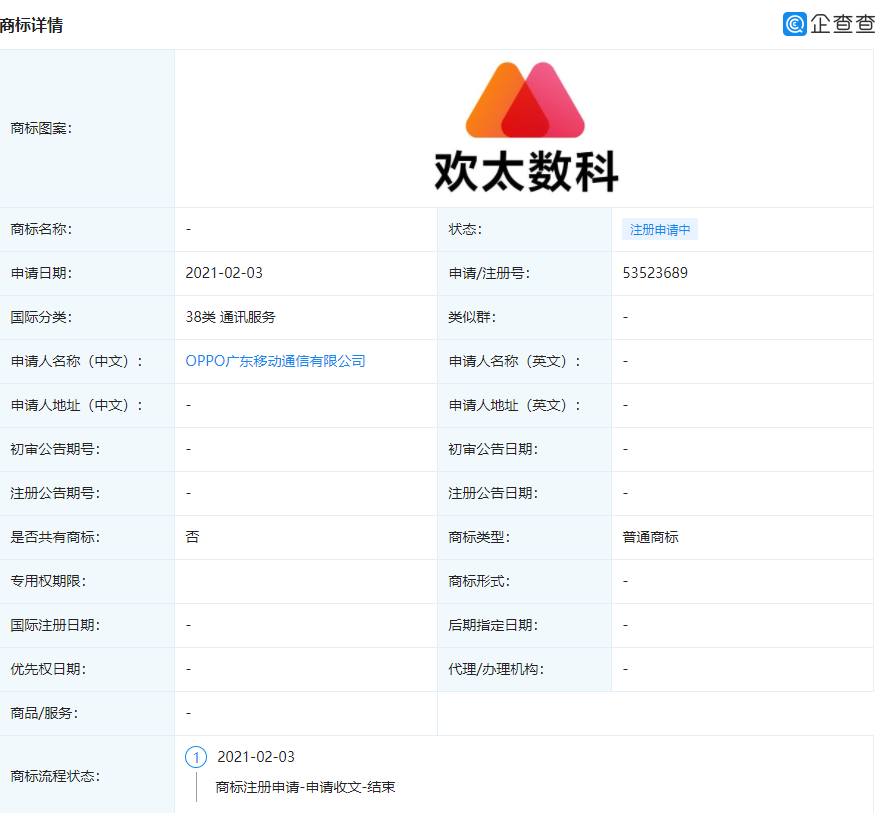The image size is (881, 813).
Task: Select registration number 53523689
Action: (x=654, y=273)
